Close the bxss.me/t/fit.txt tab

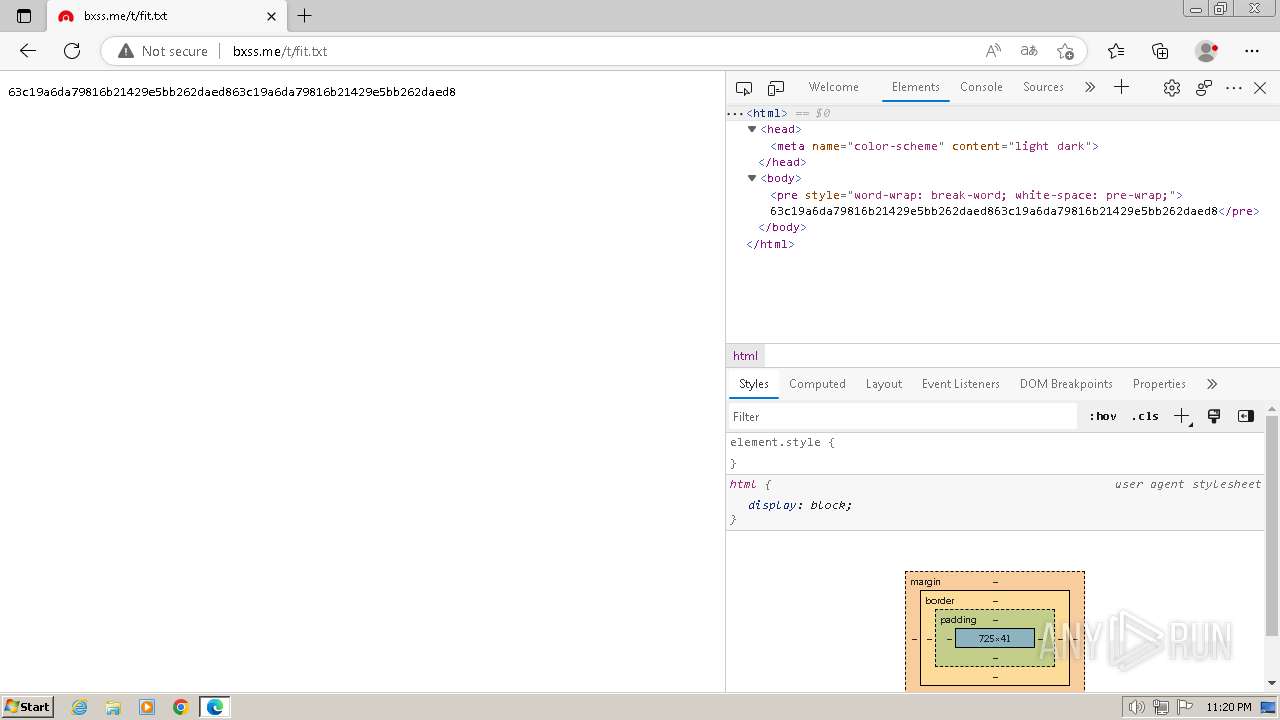pyautogui.click(x=272, y=16)
